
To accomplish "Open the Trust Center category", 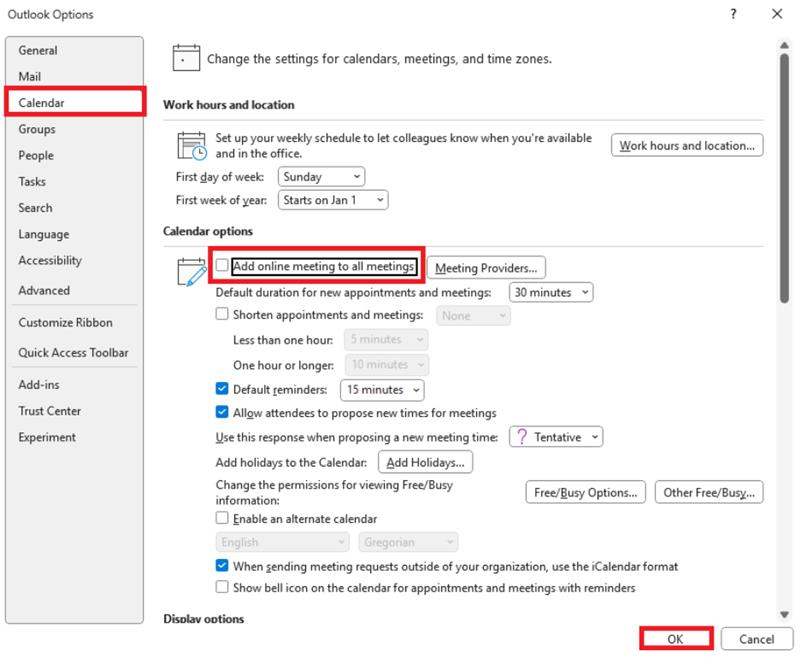I will click(x=74, y=411).
